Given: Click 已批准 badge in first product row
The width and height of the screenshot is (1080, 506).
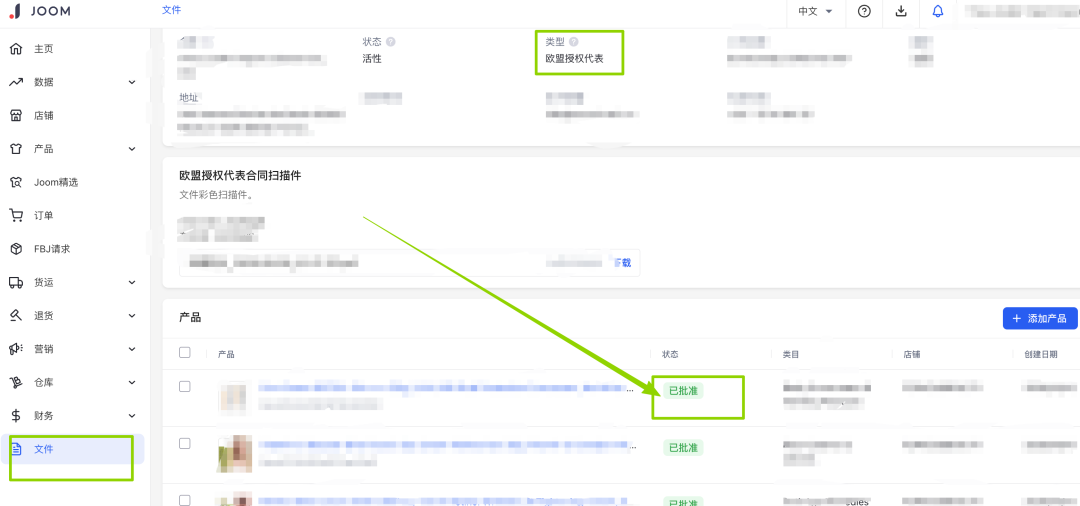Looking at the screenshot, I should coord(684,390).
